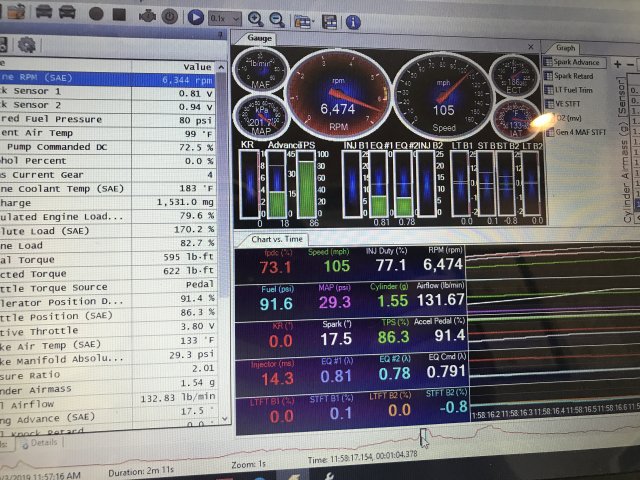Click the second car disconnect icon
The height and width of the screenshot is (480, 640).
(67, 12)
